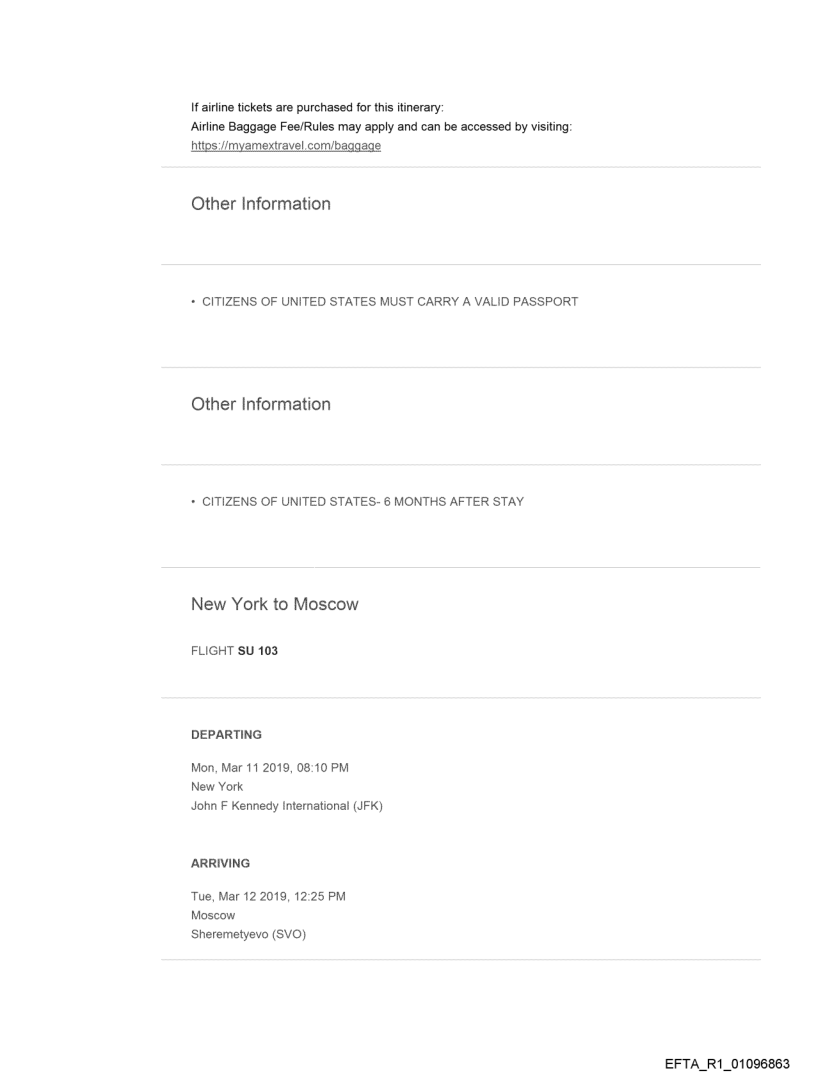The width and height of the screenshot is (816, 1073).
Task: Click the bullet before the passport notice
Action: (194, 302)
